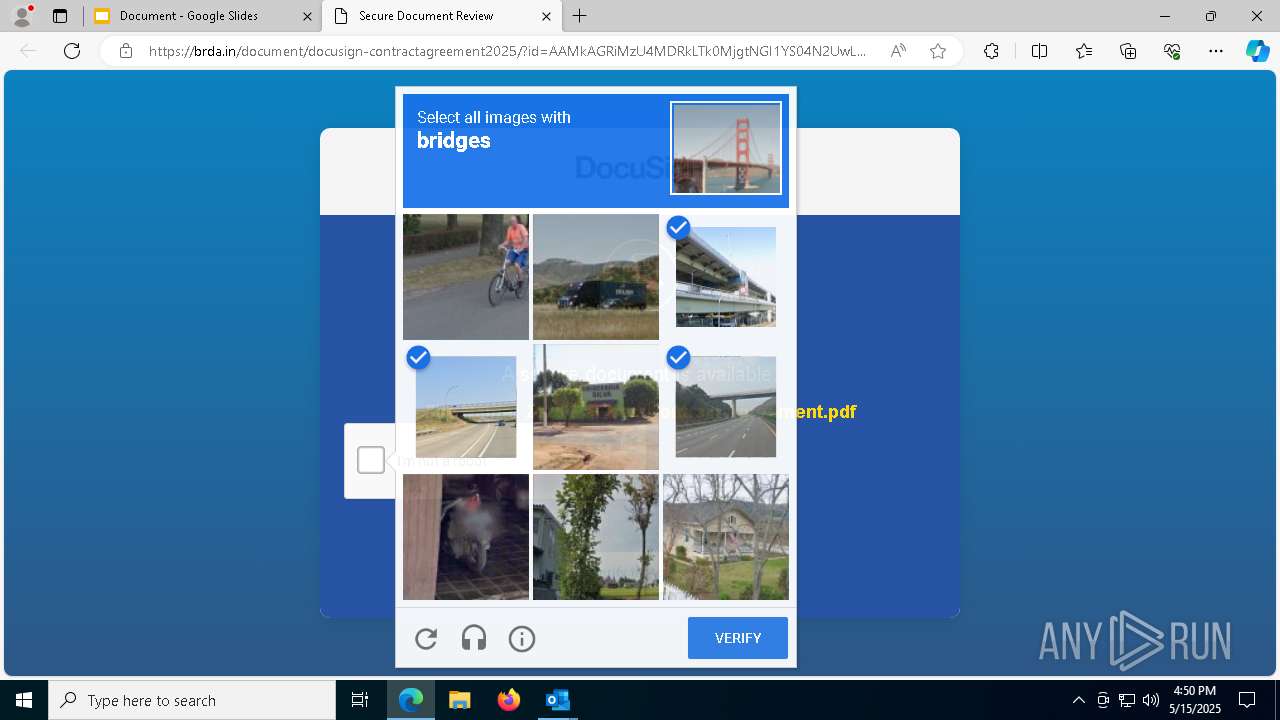Open the Windows Start menu
The image size is (1280, 720).
click(24, 700)
